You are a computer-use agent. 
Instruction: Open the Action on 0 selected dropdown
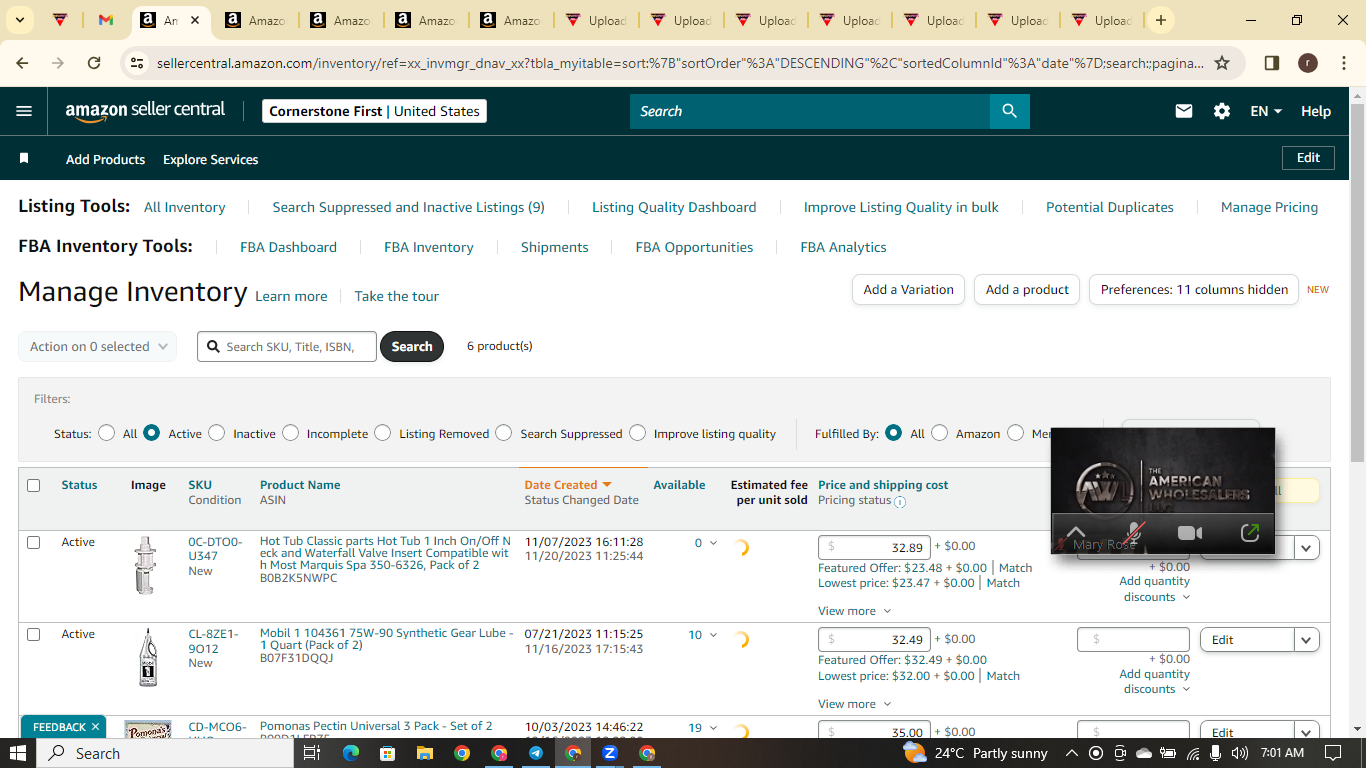point(98,346)
